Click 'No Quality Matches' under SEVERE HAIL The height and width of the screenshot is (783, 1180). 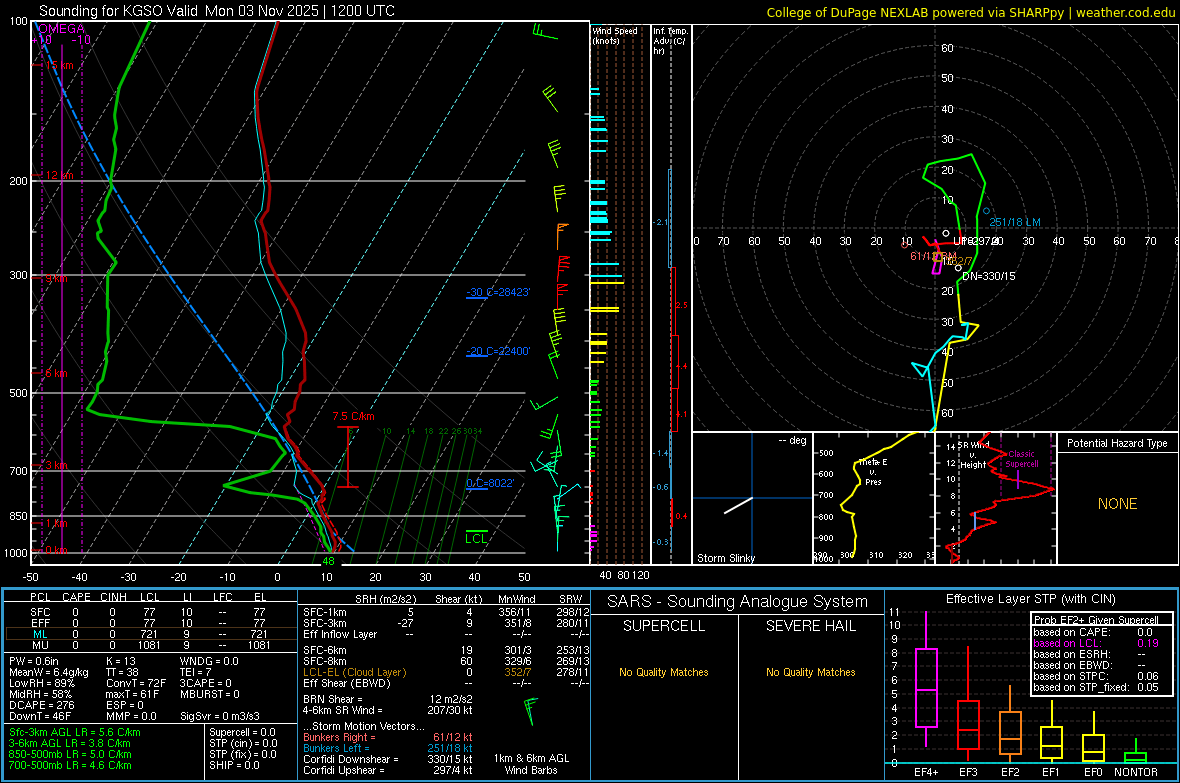point(810,672)
